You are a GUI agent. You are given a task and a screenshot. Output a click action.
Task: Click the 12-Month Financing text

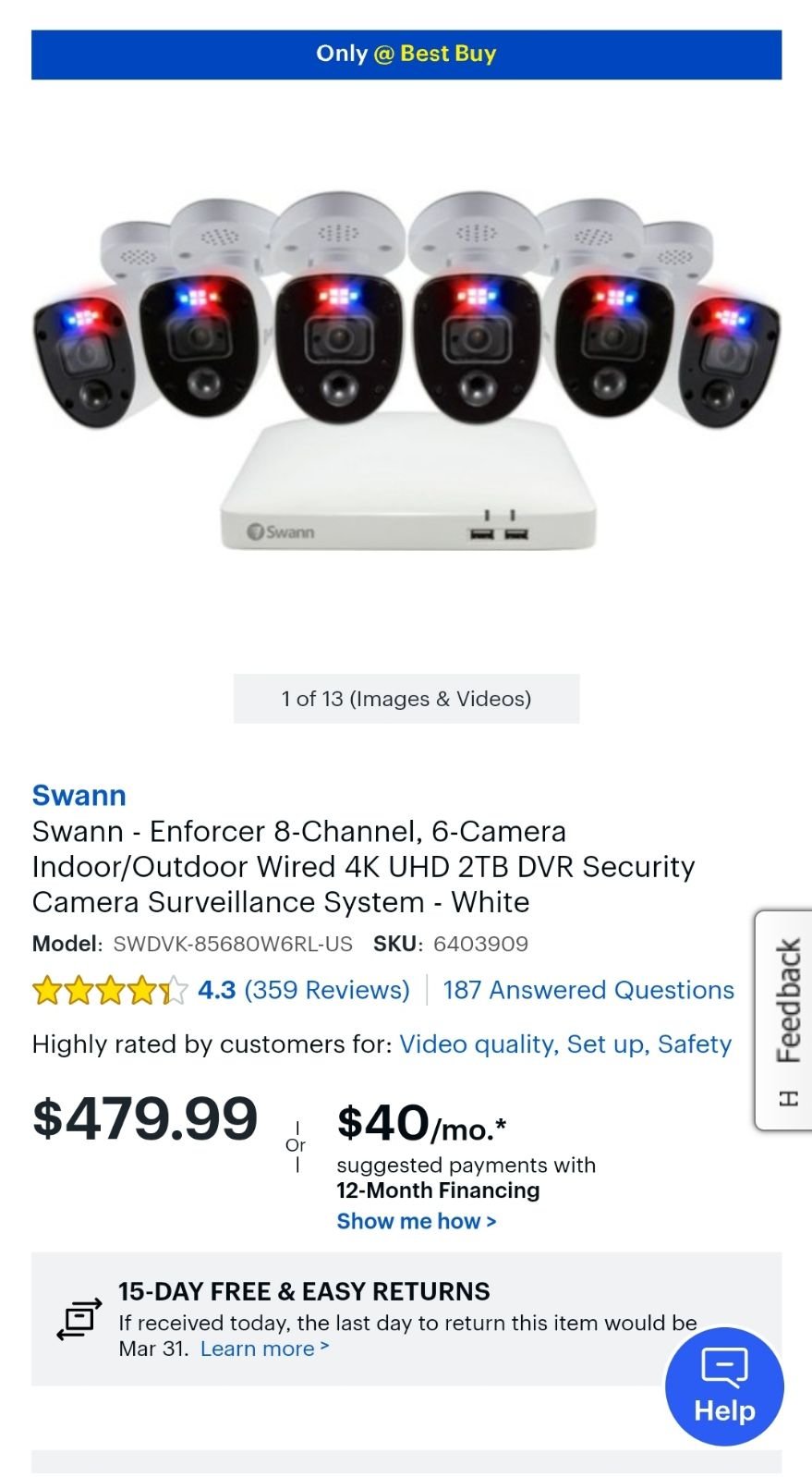click(x=438, y=1190)
